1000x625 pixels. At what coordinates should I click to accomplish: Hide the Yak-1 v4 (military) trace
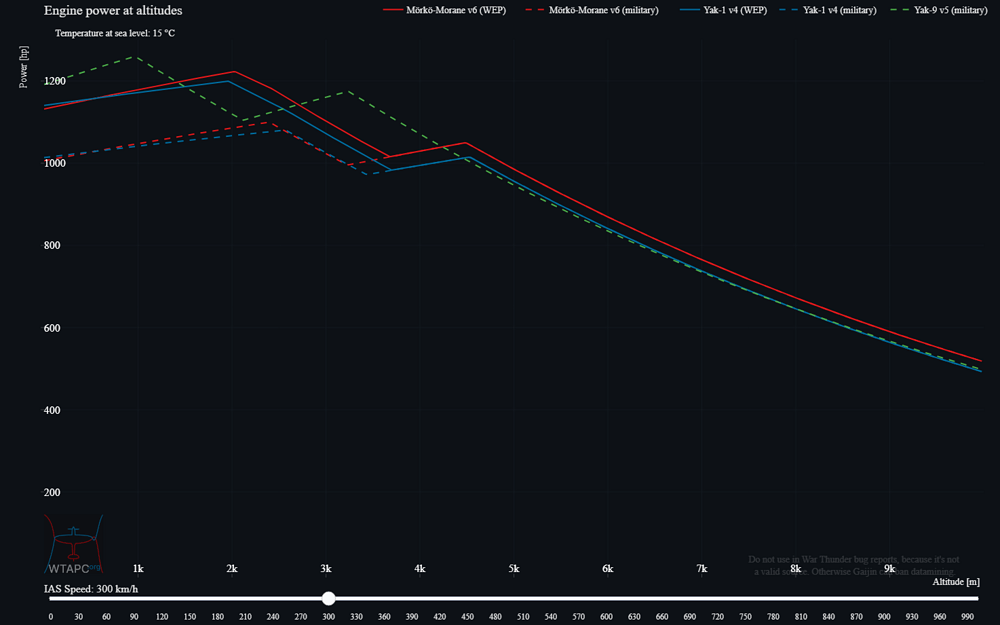coord(828,10)
